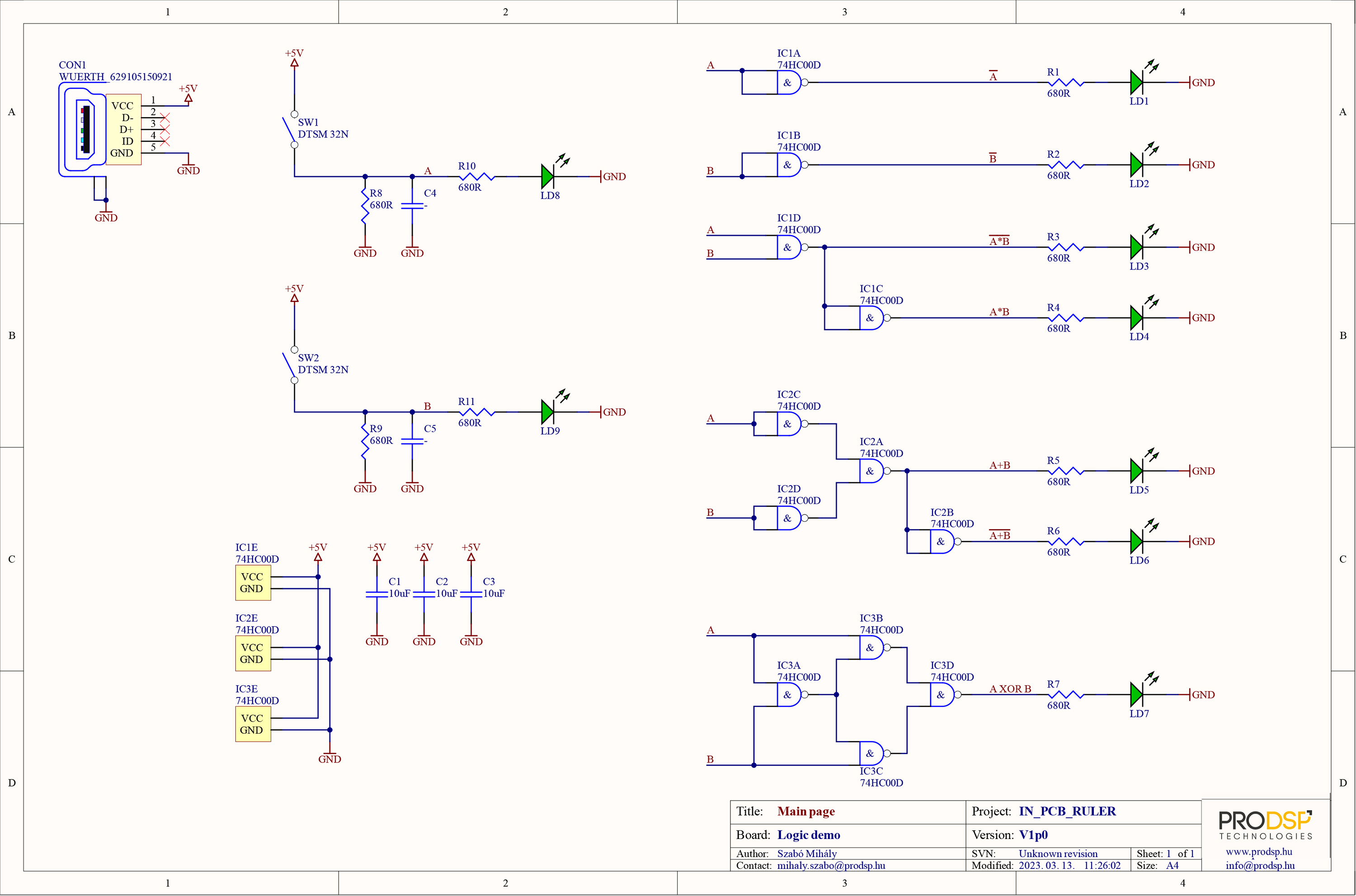Click the mihaly.szabo@prodsp.hu contact address

[831, 865]
